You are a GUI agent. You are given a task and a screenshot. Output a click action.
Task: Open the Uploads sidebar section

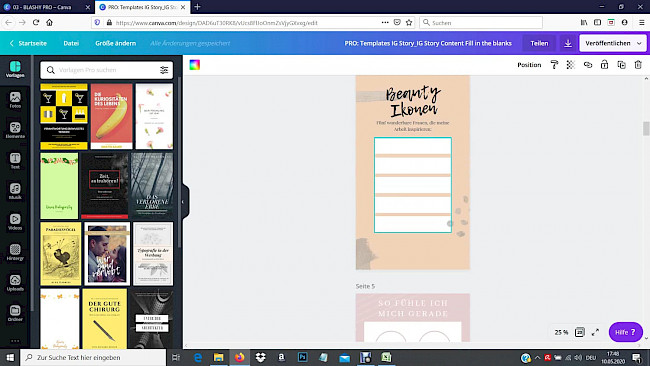point(15,283)
